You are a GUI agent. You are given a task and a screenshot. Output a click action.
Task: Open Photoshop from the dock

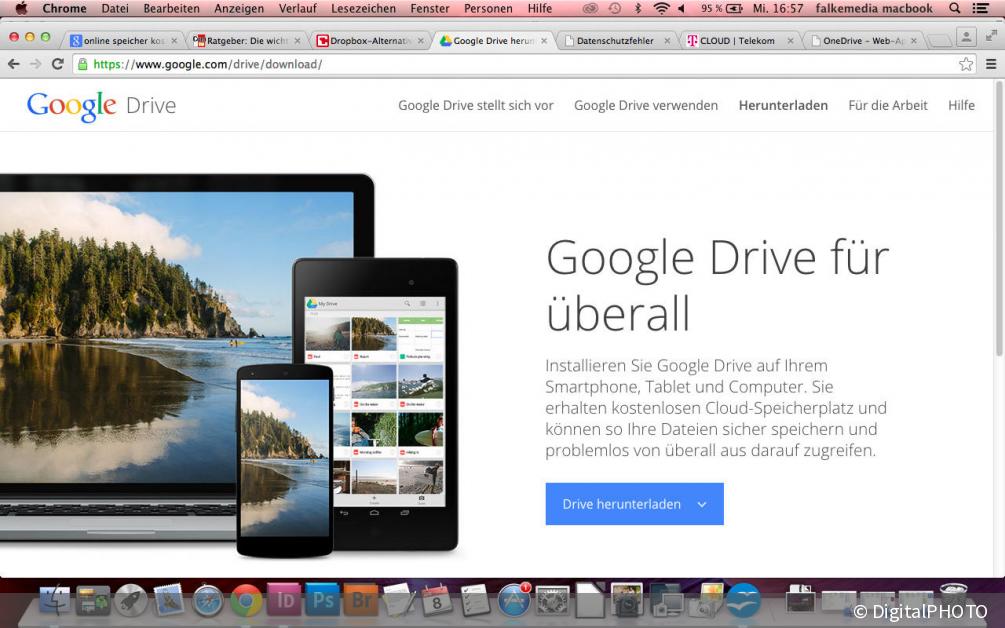322,600
